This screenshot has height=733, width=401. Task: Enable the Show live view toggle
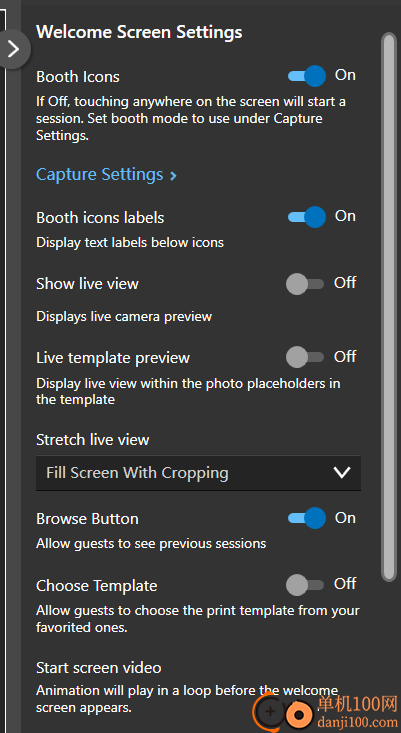point(305,284)
